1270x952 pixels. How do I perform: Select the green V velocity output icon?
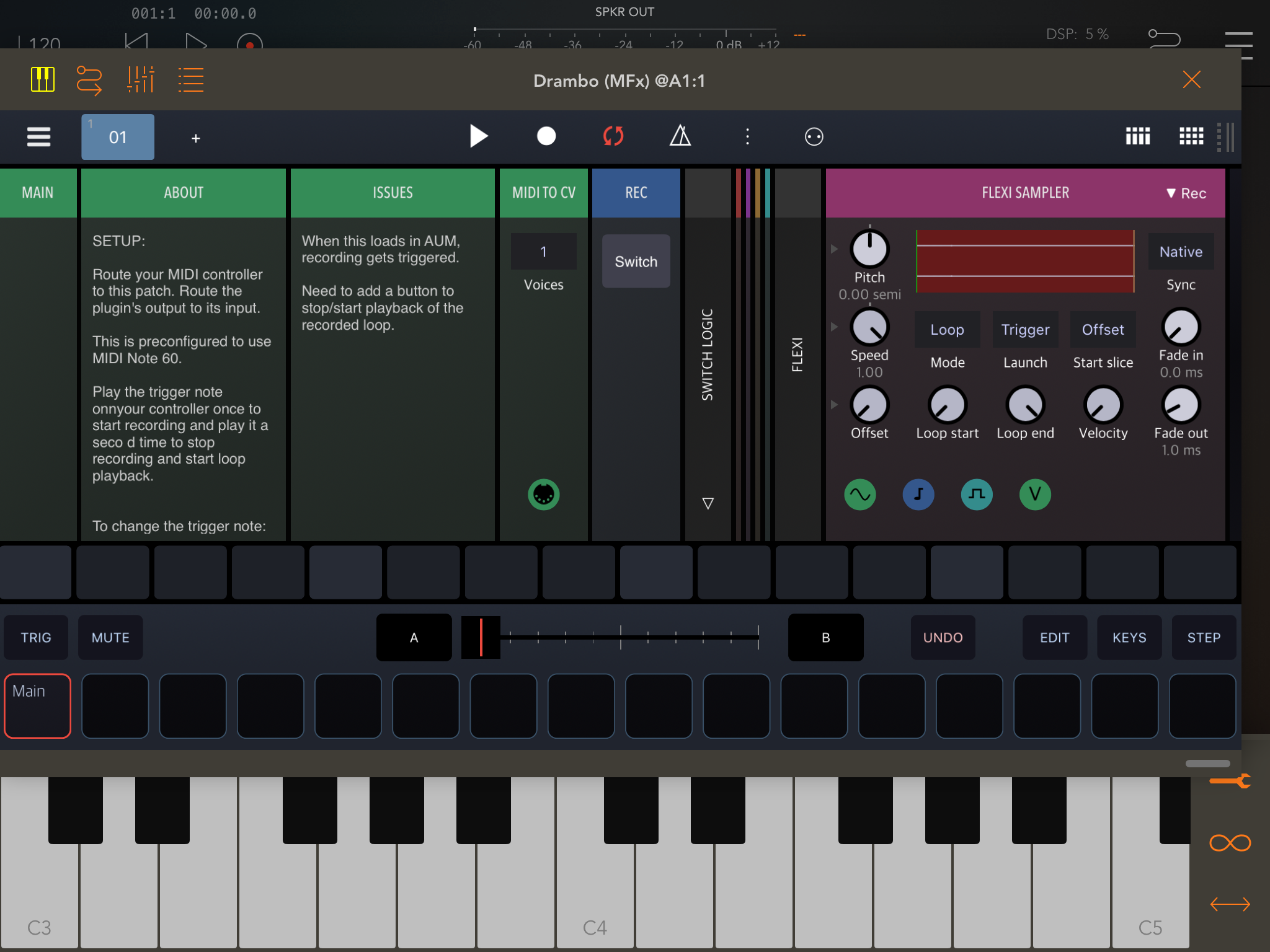1035,495
